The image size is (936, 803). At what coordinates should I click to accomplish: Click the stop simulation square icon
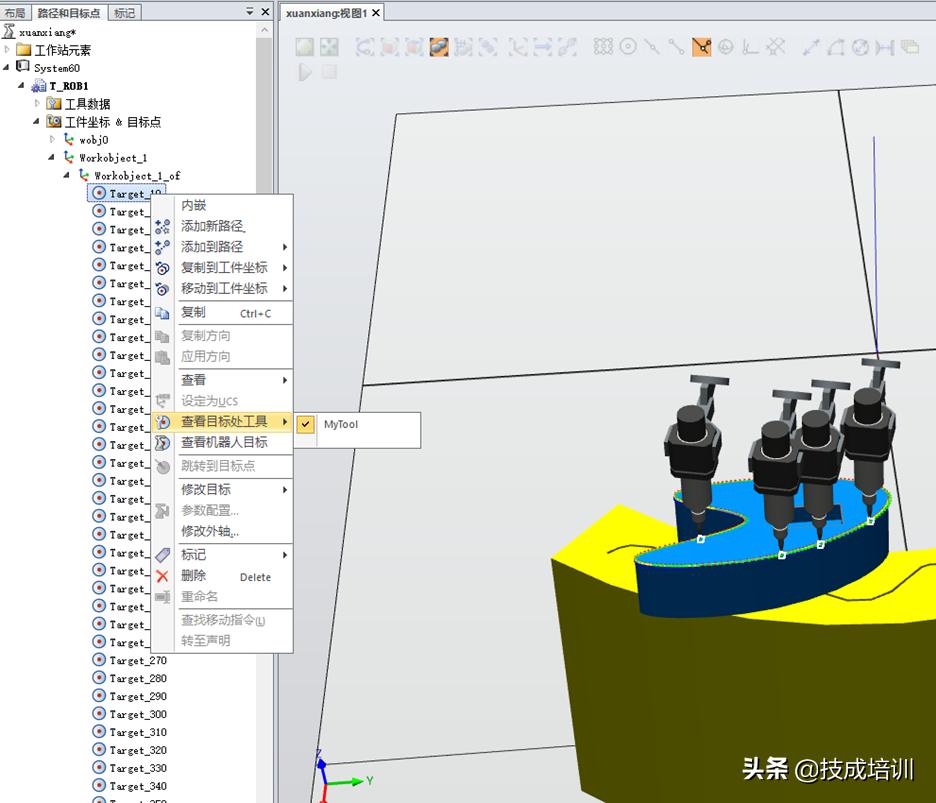pos(329,72)
